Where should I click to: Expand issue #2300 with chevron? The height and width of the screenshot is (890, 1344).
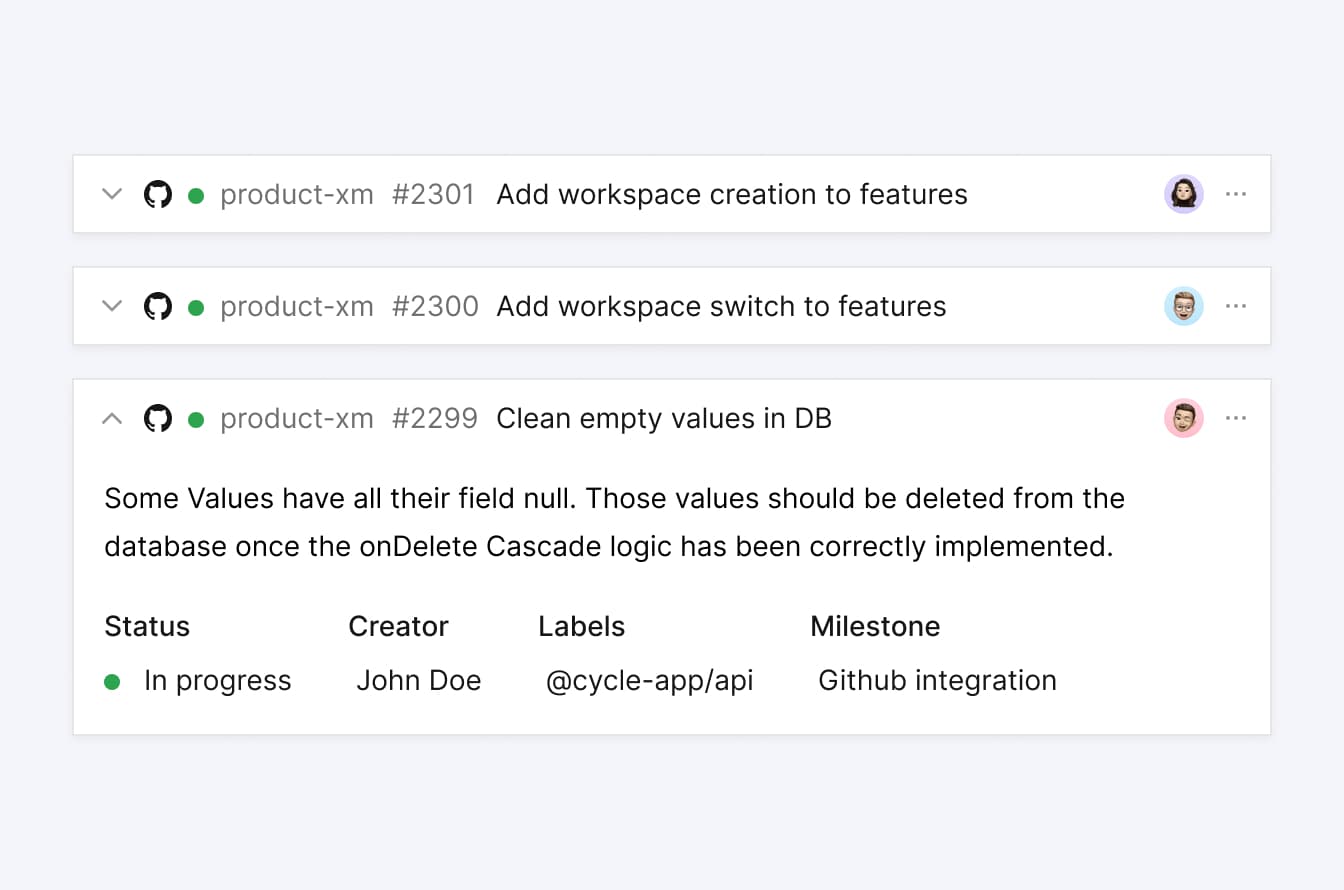(113, 306)
